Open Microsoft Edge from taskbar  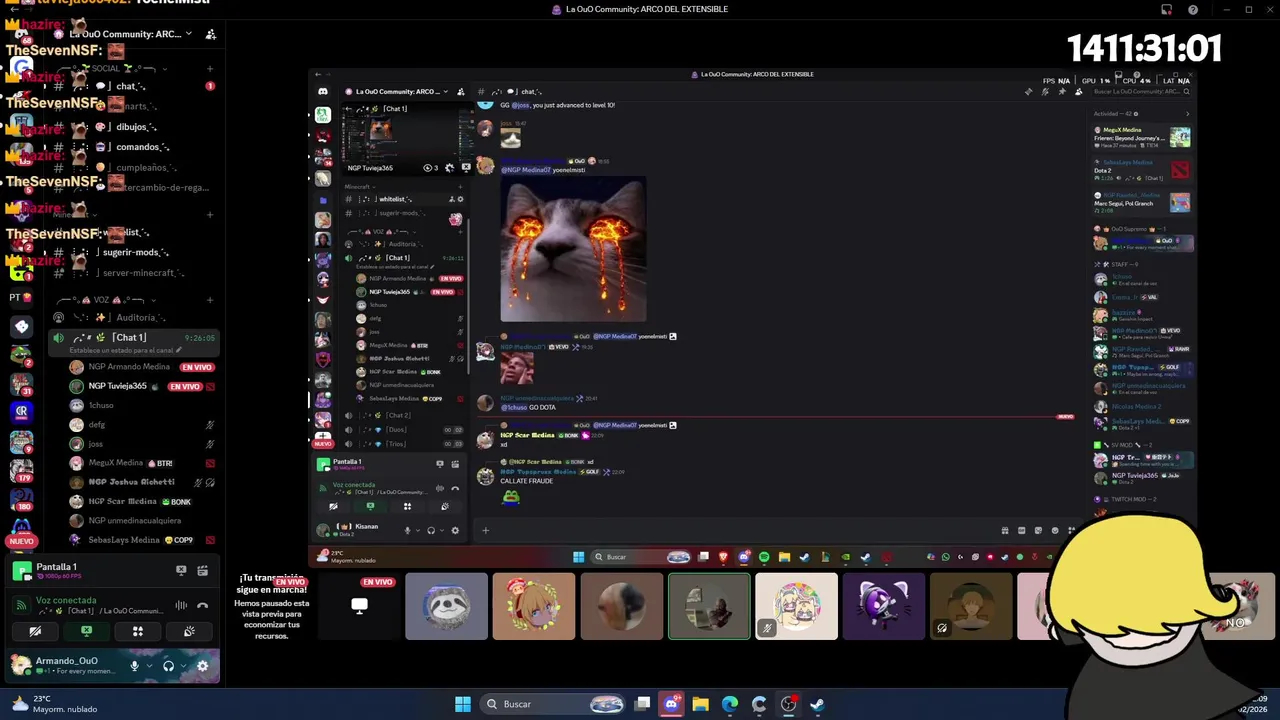click(729, 704)
